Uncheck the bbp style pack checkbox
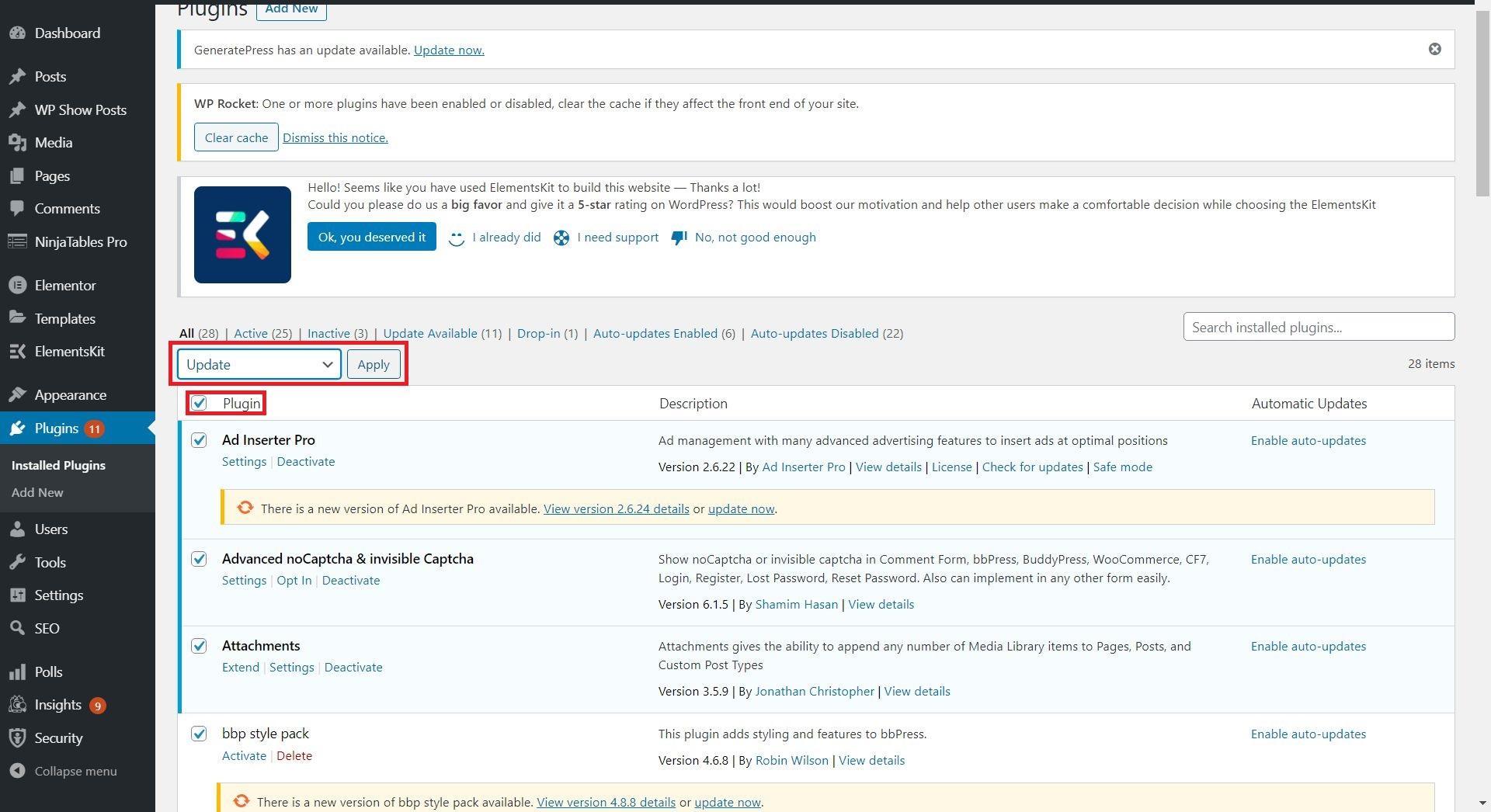This screenshot has width=1491, height=812. (200, 734)
